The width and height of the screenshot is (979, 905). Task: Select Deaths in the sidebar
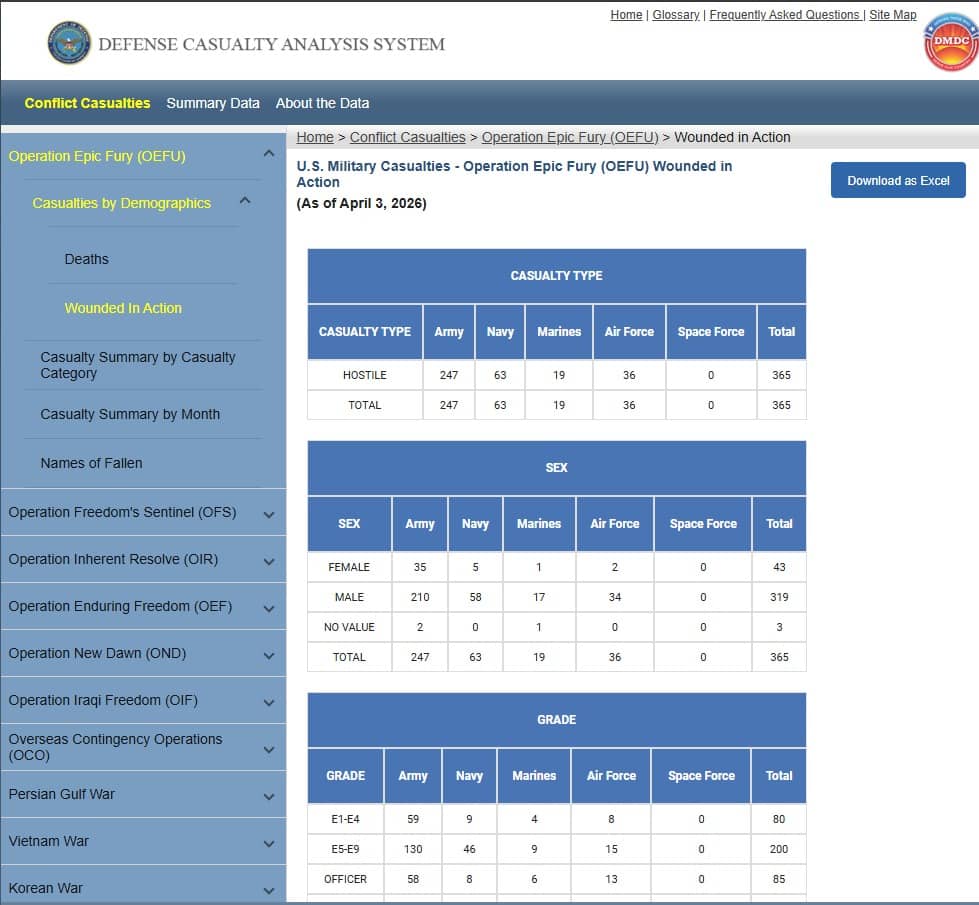(86, 259)
